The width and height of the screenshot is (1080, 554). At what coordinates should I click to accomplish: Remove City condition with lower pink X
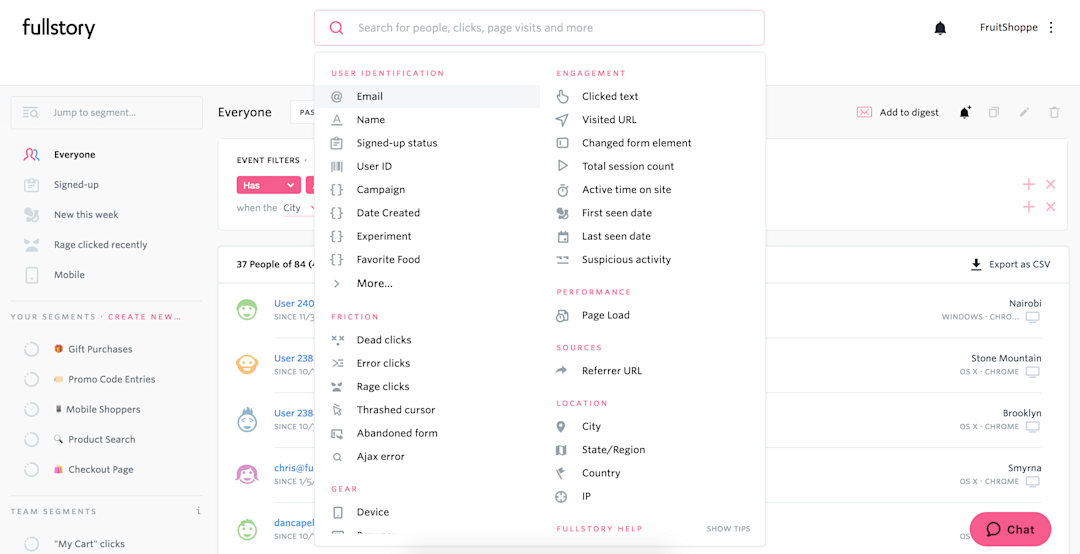1050,207
